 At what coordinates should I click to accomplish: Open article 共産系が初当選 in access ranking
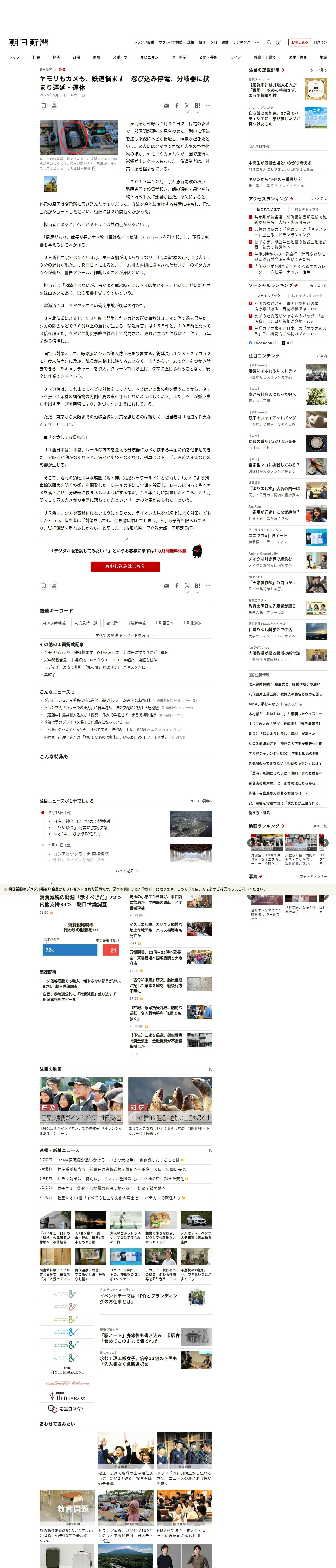(x=290, y=220)
